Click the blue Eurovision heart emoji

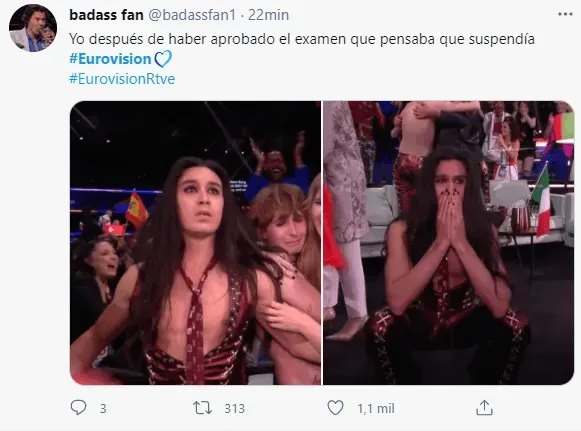click(163, 59)
